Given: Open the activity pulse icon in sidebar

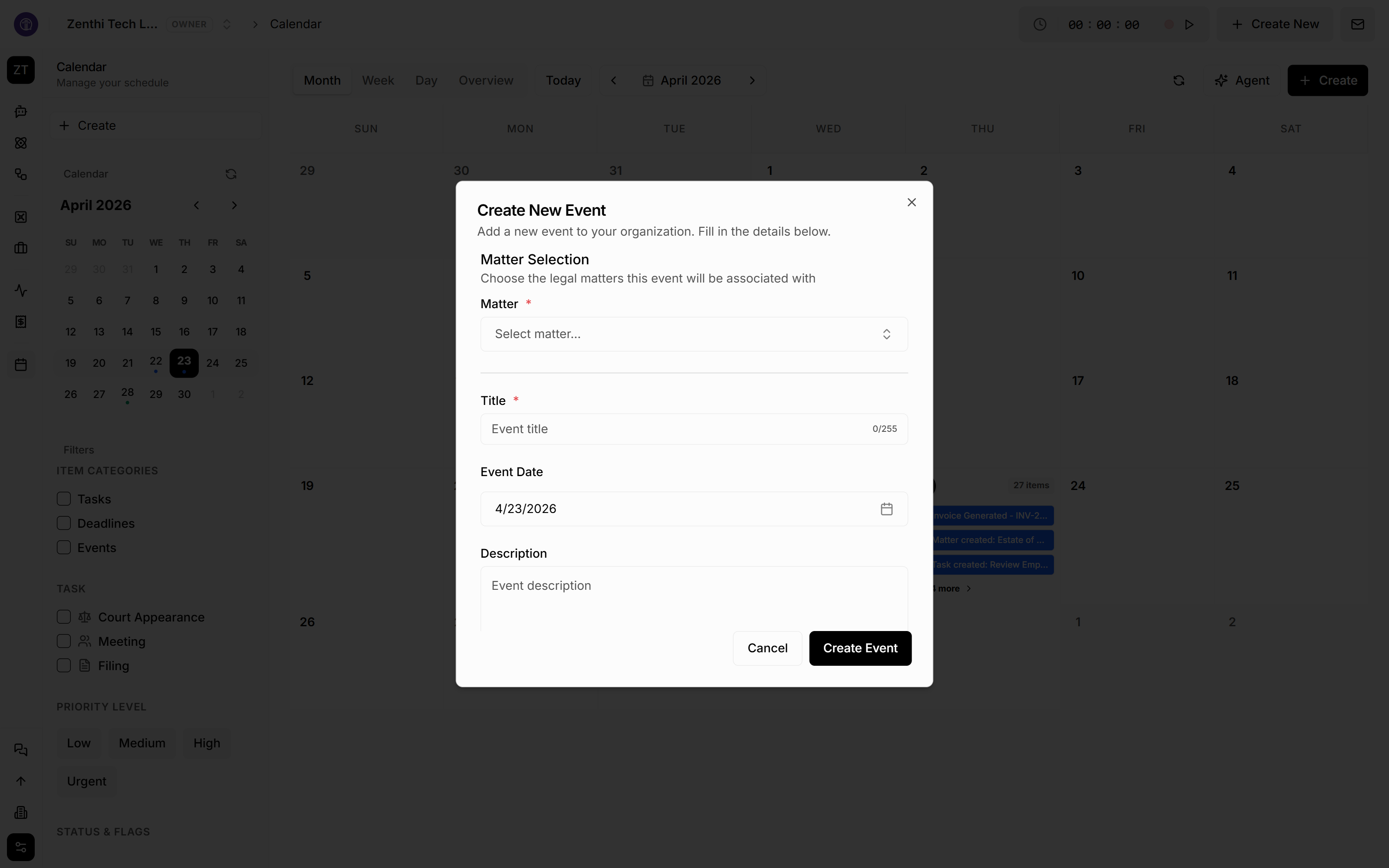Looking at the screenshot, I should (21, 290).
